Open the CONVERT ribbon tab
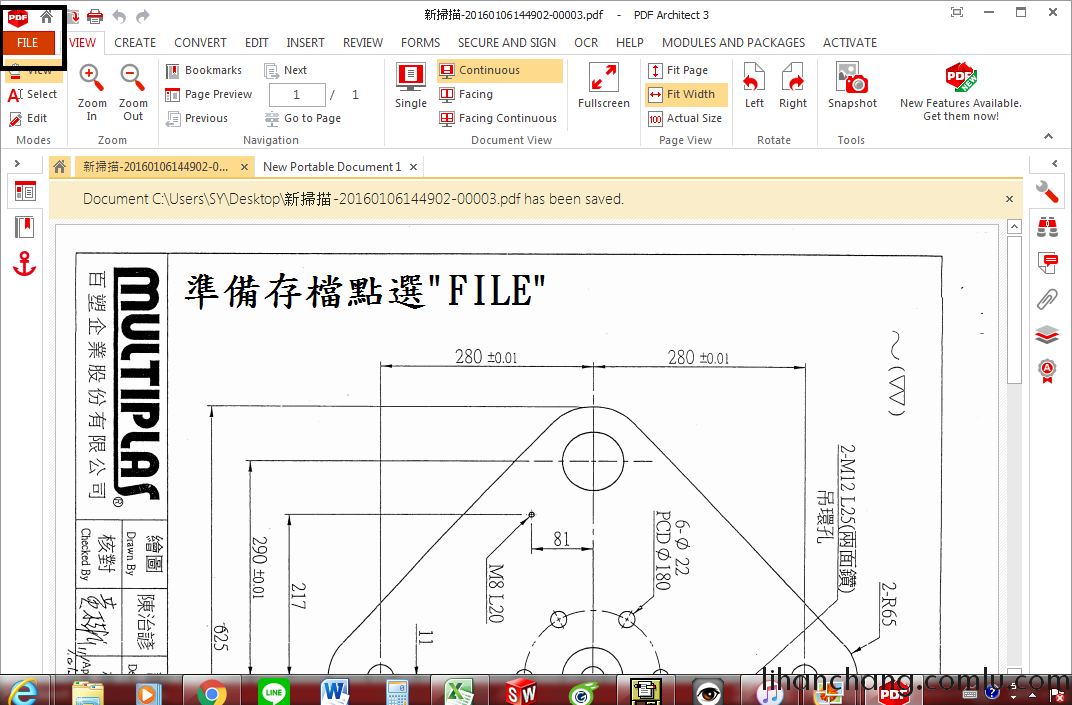Viewport: 1072px width, 705px height. [x=200, y=43]
